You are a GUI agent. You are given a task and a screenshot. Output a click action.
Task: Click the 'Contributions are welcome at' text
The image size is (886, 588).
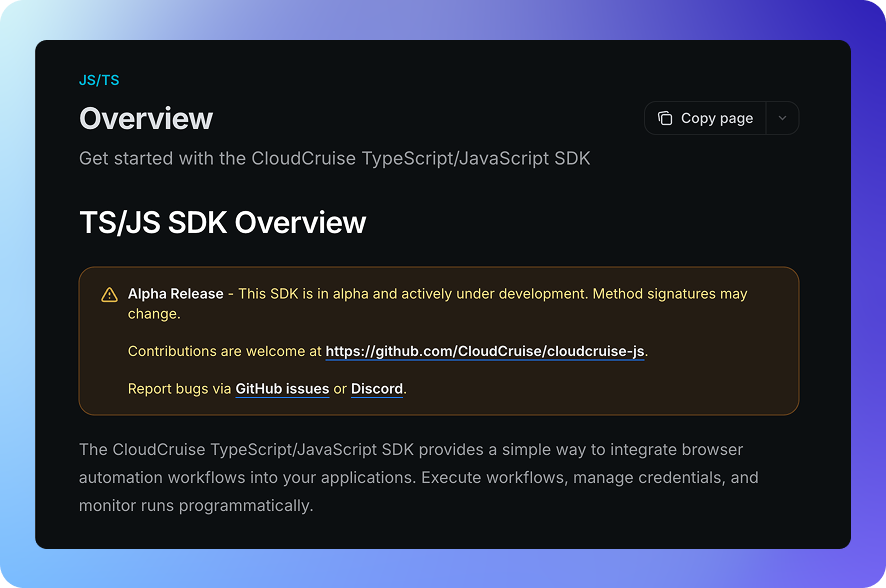pyautogui.click(x=224, y=351)
